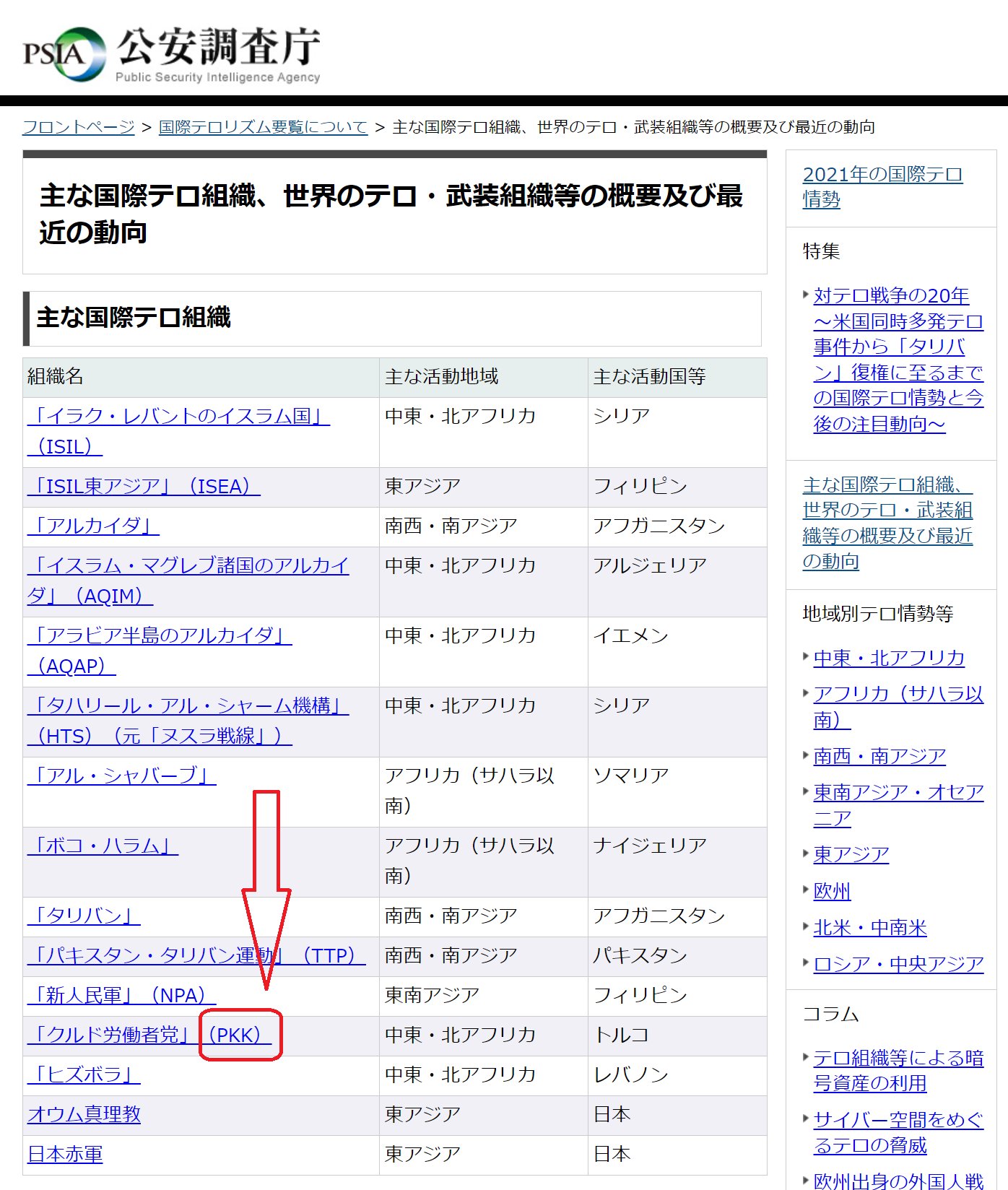The width and height of the screenshot is (1008, 1190).
Task: Open the 対テロ戦争の20年 feature link
Action: pos(898,360)
